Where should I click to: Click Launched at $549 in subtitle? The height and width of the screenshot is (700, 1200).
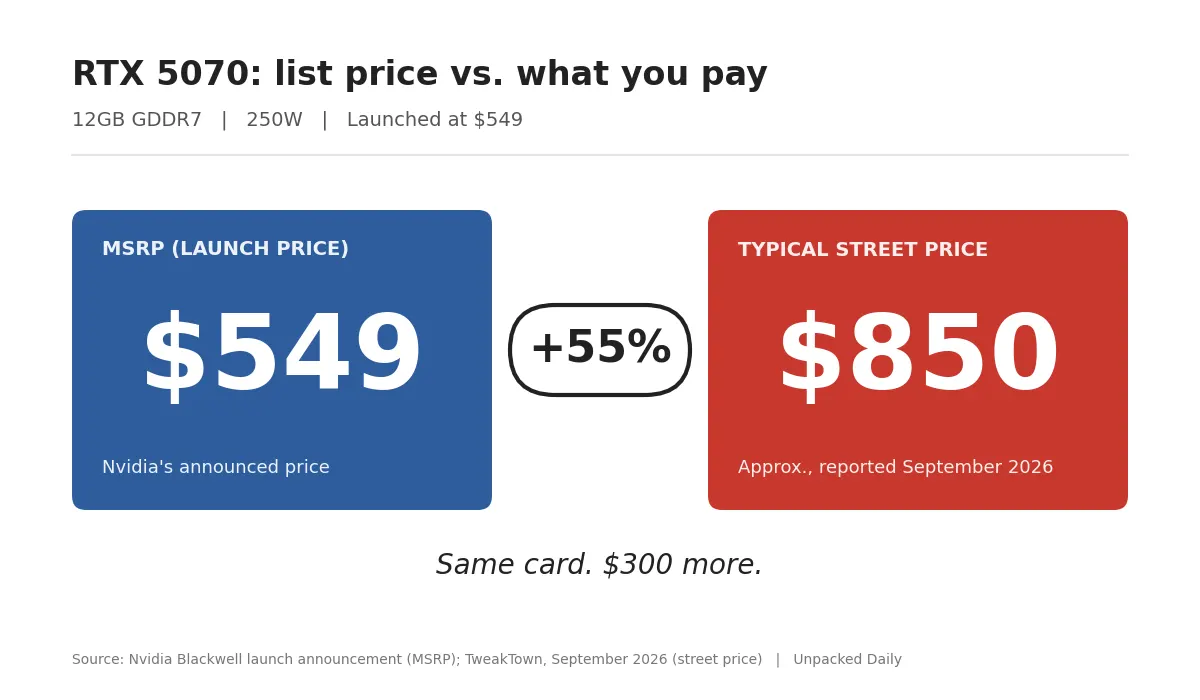[435, 120]
